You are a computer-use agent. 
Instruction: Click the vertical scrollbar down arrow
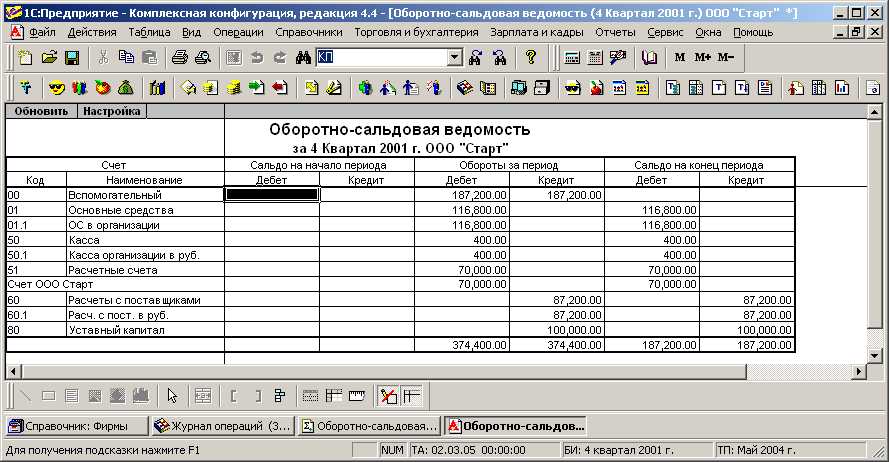(x=874, y=356)
